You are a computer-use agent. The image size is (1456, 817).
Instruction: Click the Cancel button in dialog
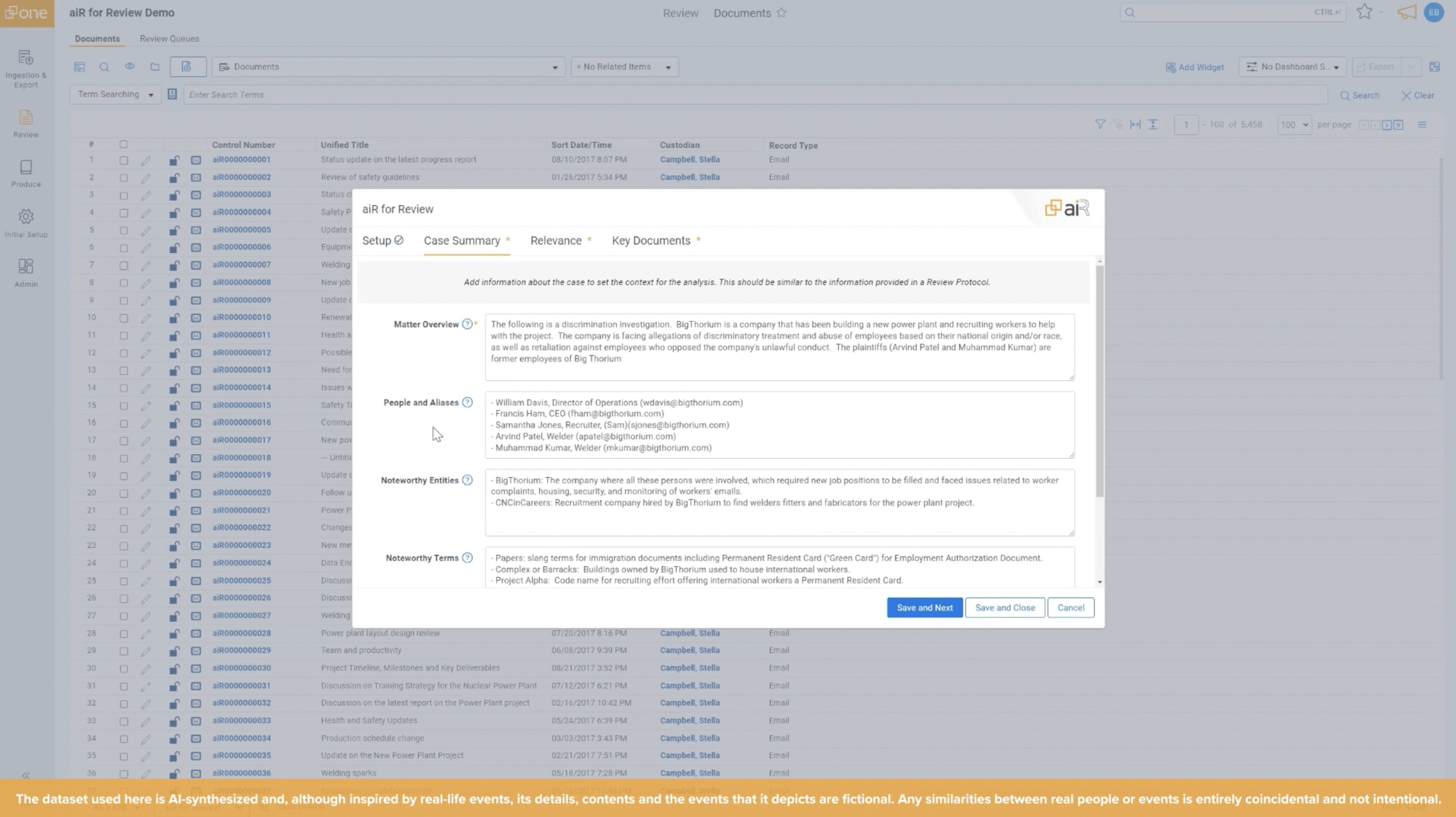pos(1070,607)
